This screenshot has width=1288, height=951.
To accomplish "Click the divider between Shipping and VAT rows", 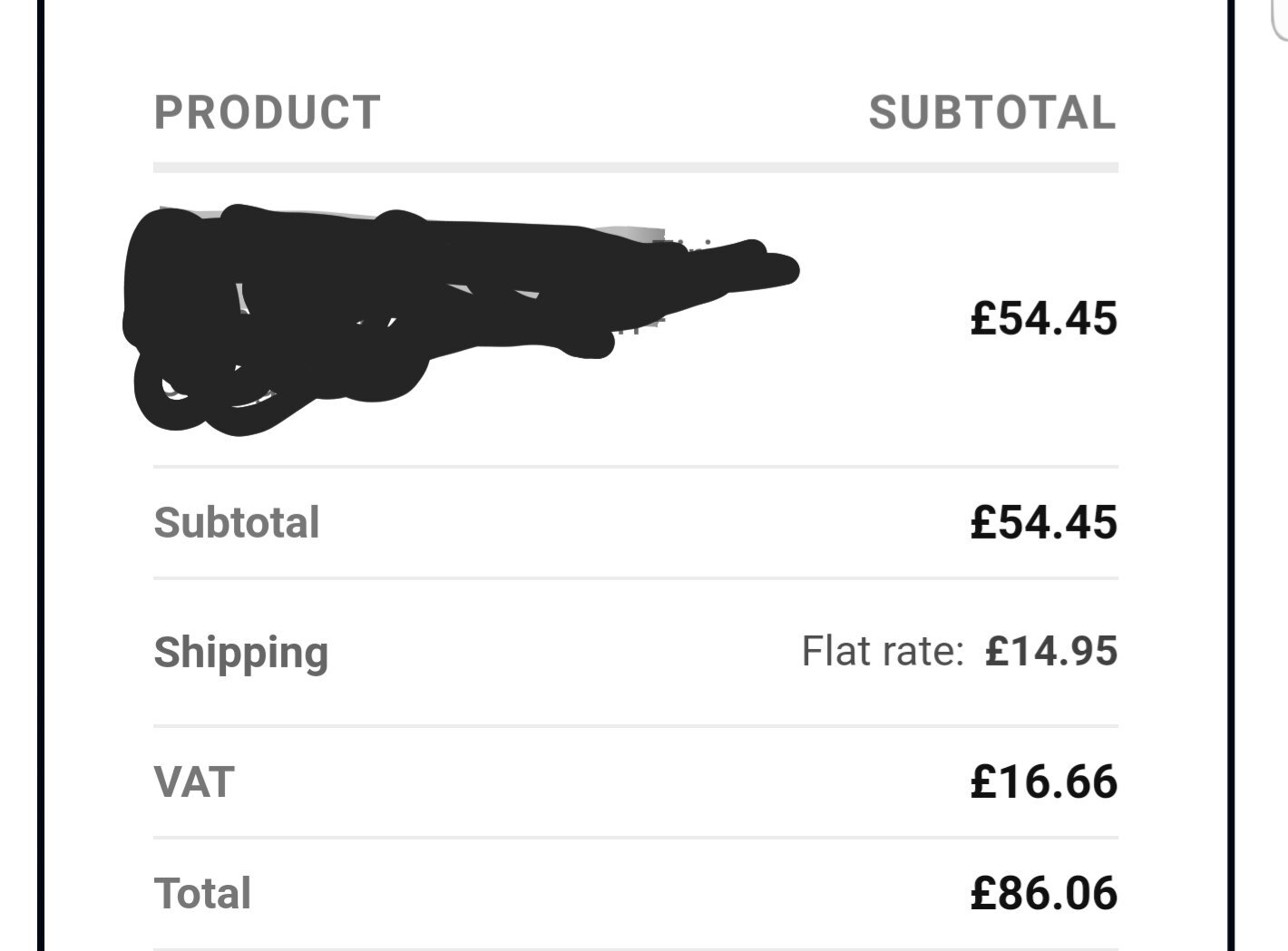I will [x=636, y=726].
